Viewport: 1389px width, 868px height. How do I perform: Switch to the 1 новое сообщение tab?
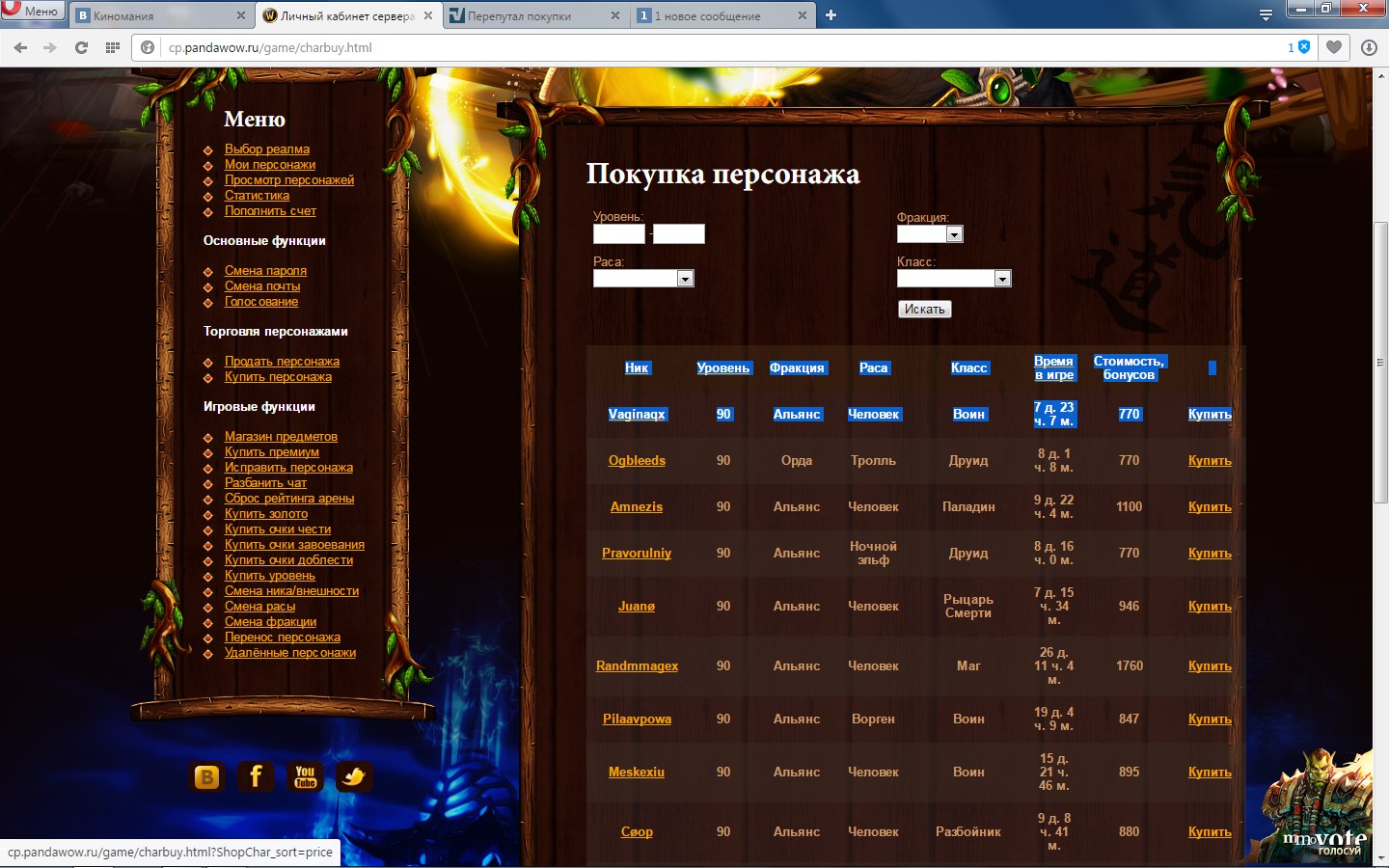pos(723,15)
